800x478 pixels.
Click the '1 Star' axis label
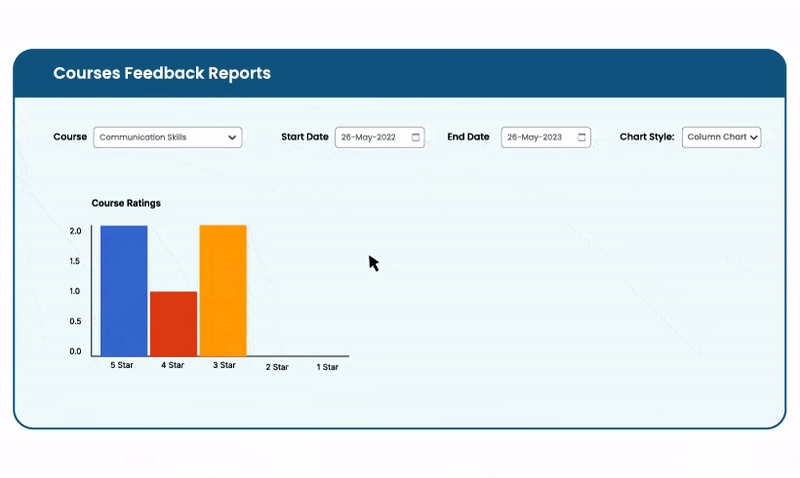[327, 367]
